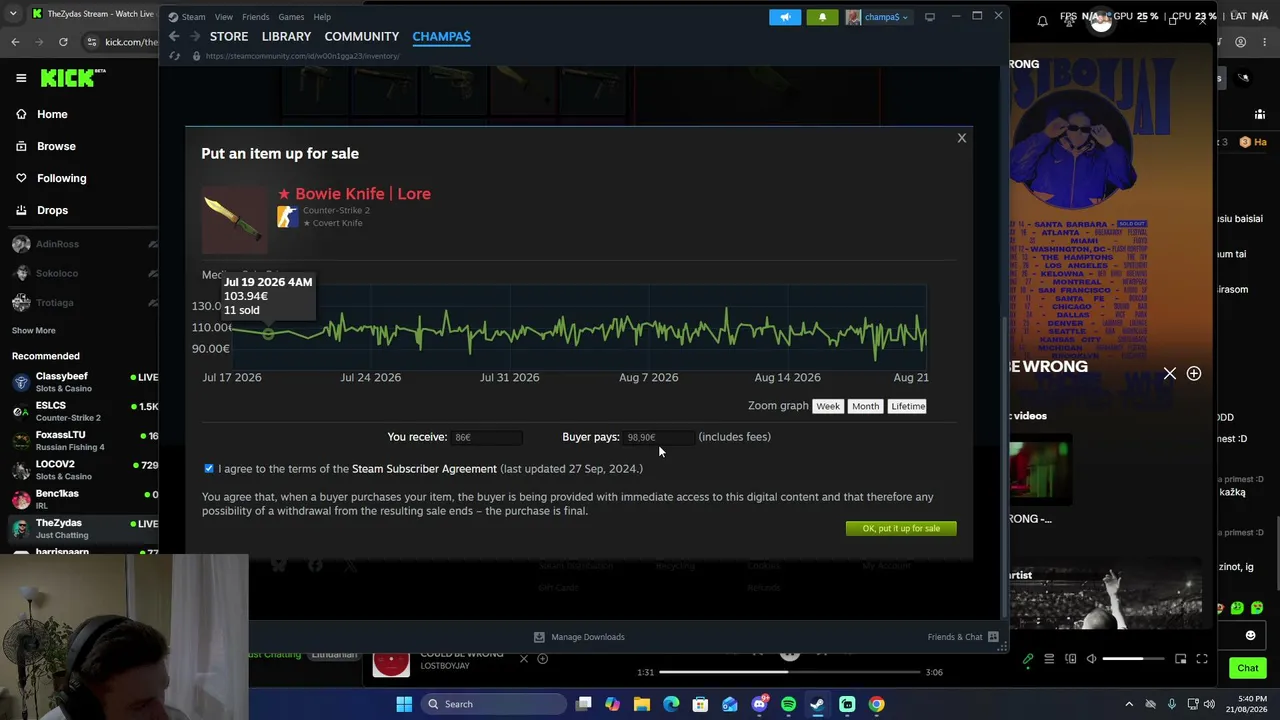
Task: Uncheck the Steam Subscriber Agreement checkbox
Action: pos(209,468)
